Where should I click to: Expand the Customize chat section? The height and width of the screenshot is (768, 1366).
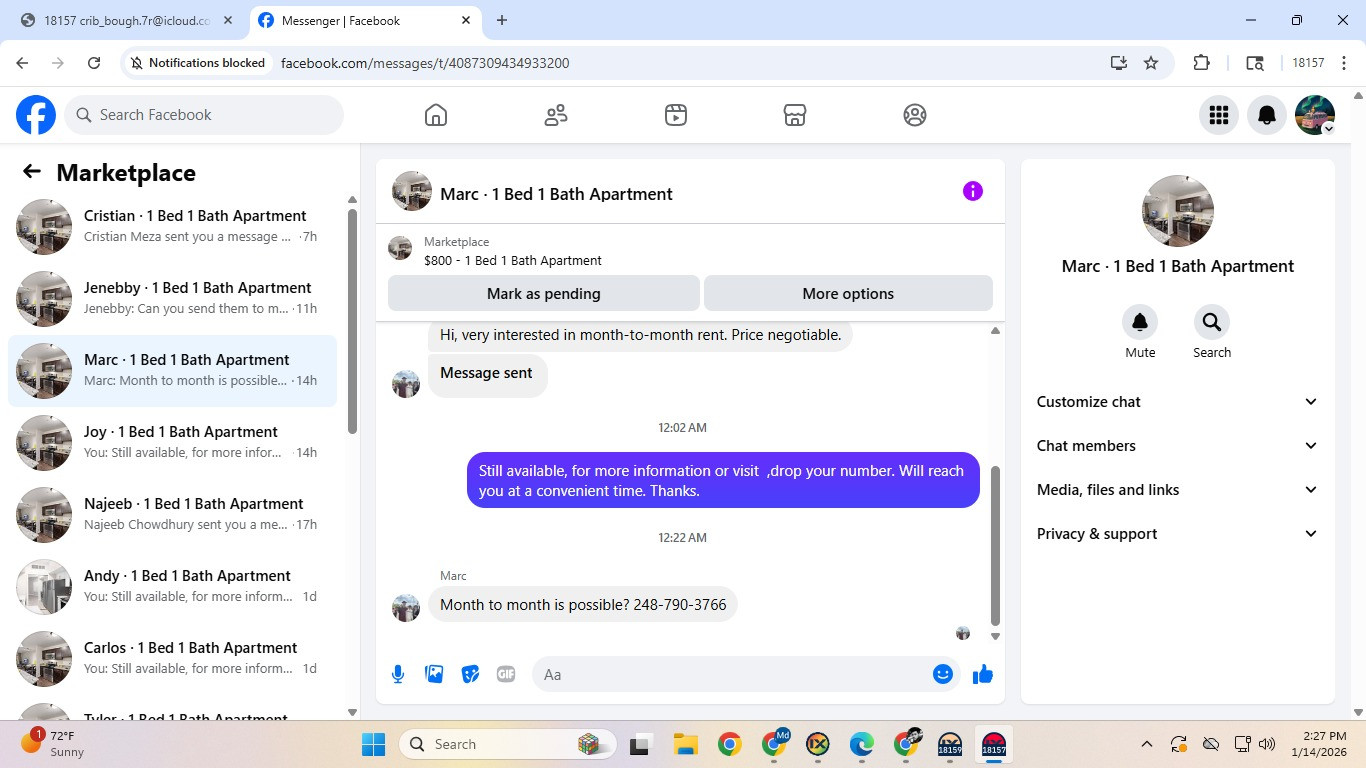point(1178,402)
